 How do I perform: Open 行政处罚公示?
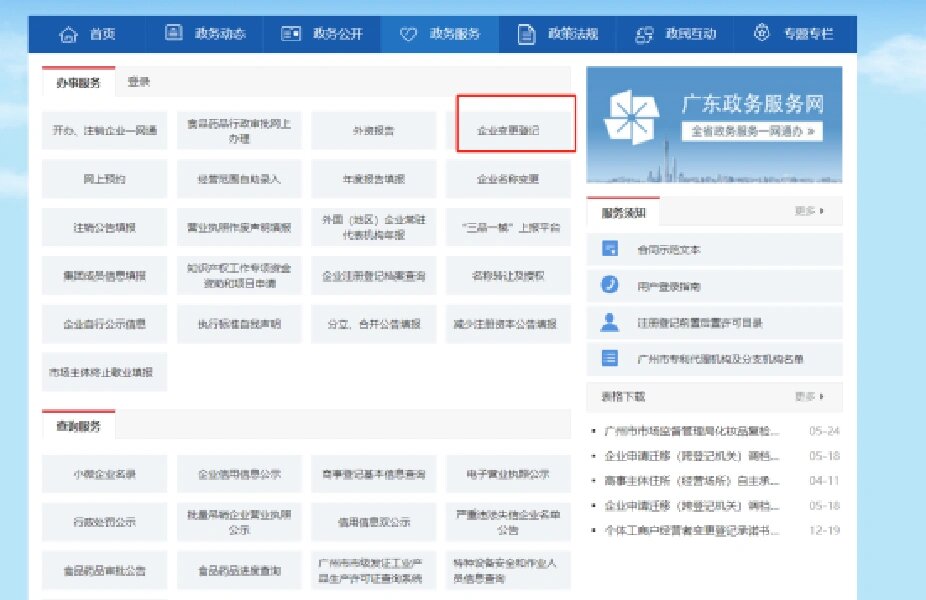[x=105, y=522]
